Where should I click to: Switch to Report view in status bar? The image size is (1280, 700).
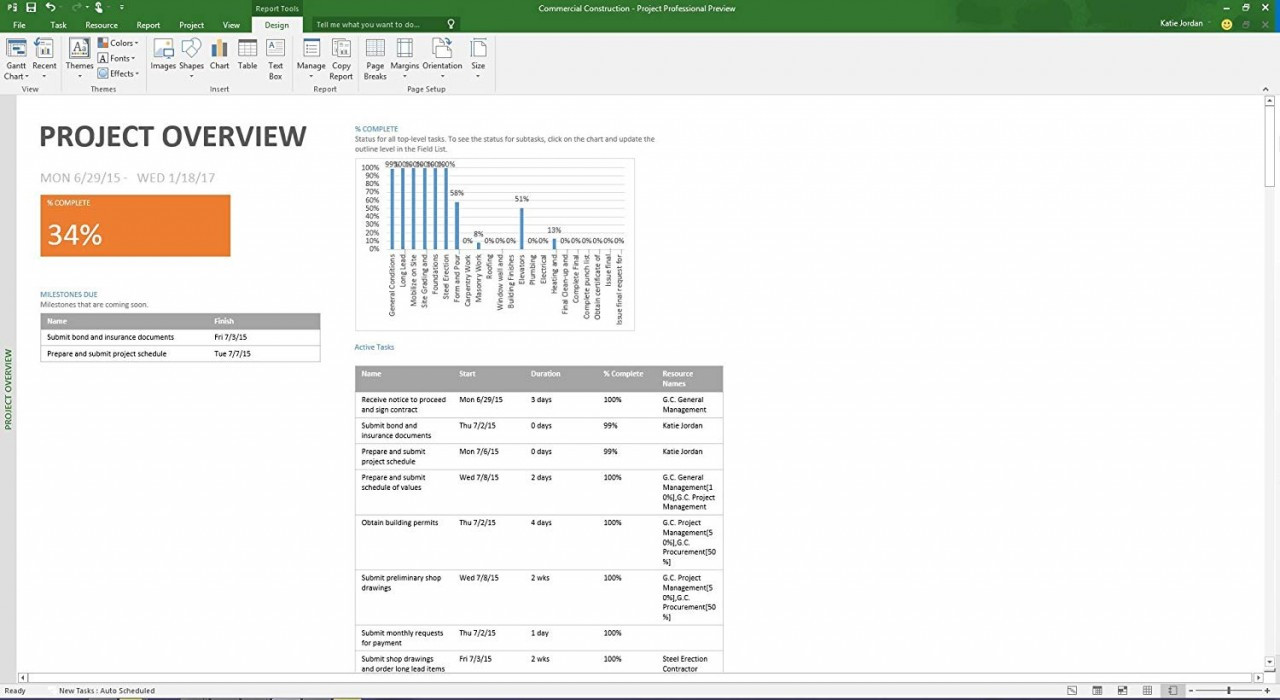1173,690
